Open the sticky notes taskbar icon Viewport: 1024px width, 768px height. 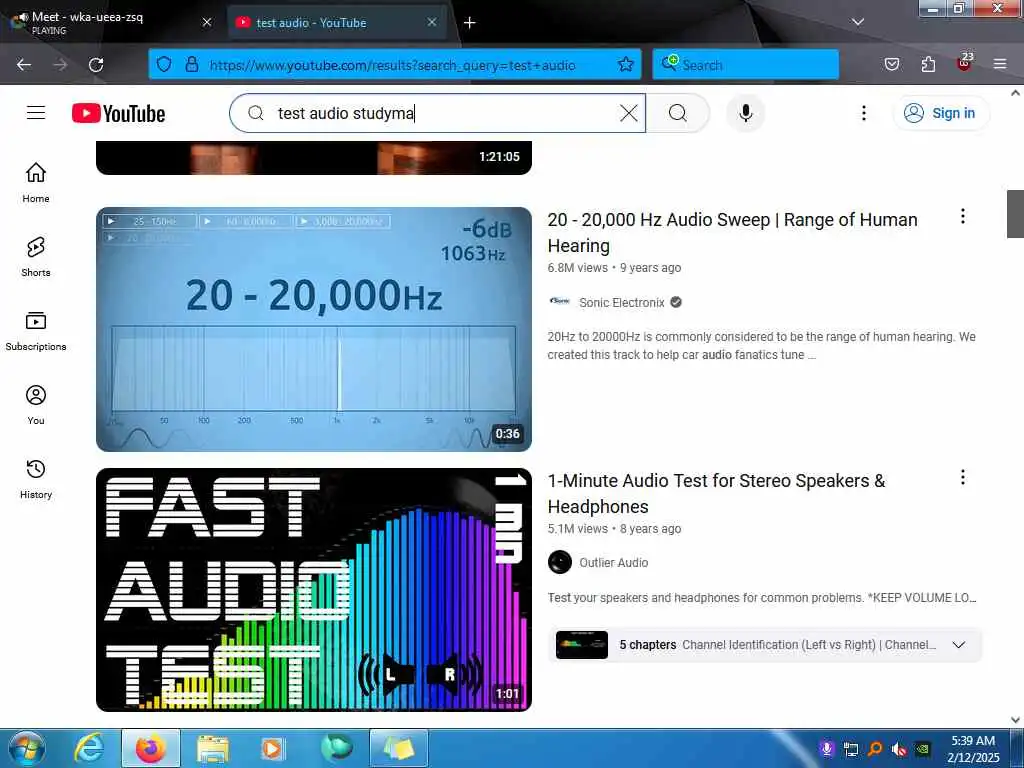(x=399, y=748)
